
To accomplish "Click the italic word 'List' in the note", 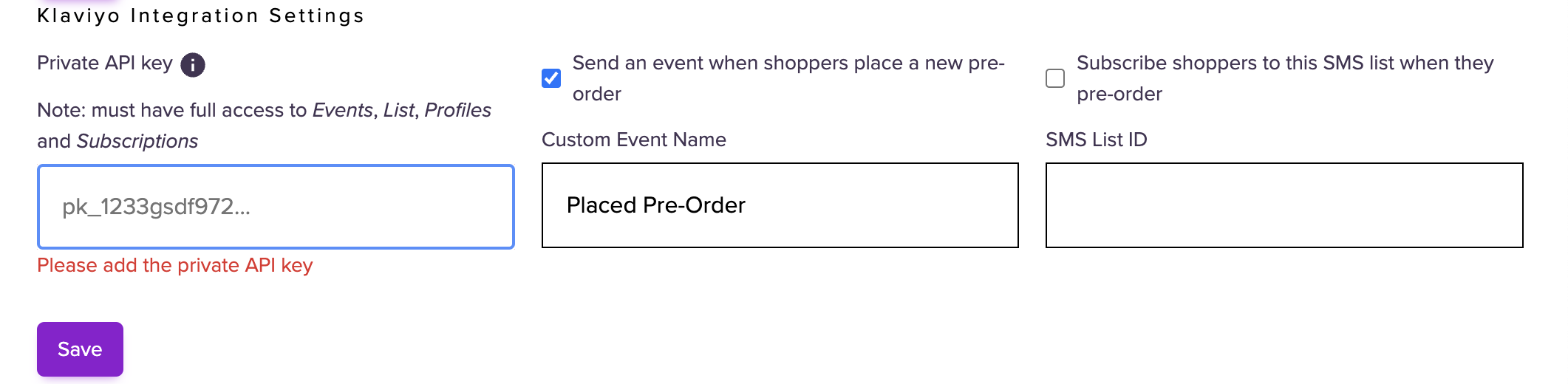I will coord(399,110).
